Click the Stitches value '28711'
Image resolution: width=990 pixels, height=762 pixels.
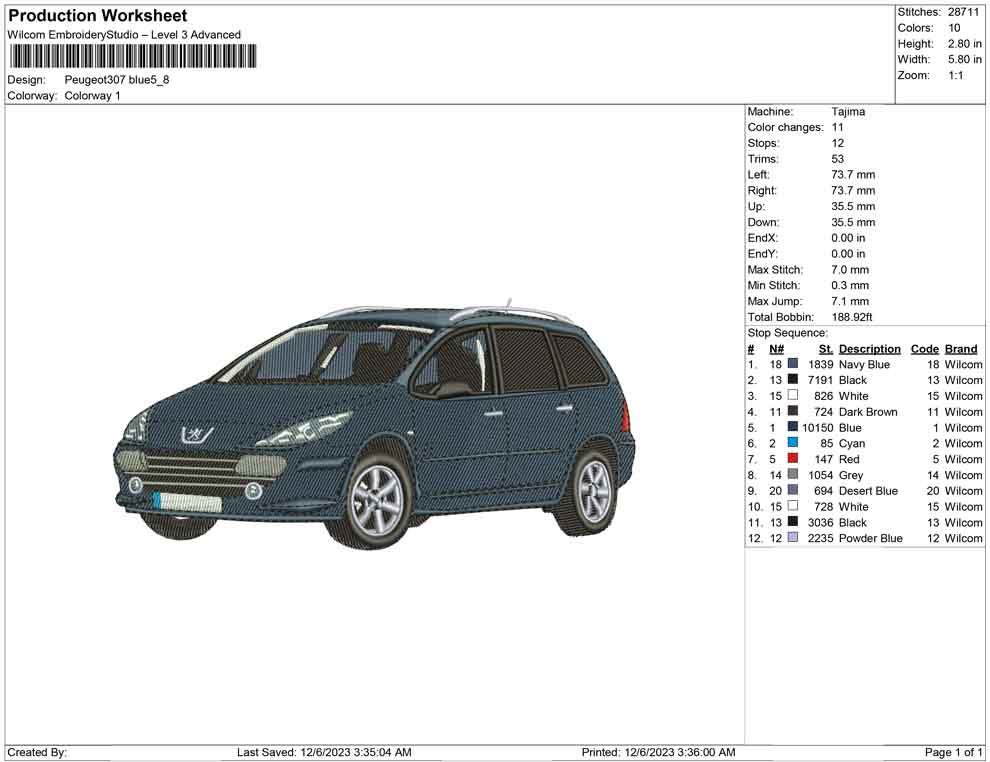pyautogui.click(x=963, y=12)
